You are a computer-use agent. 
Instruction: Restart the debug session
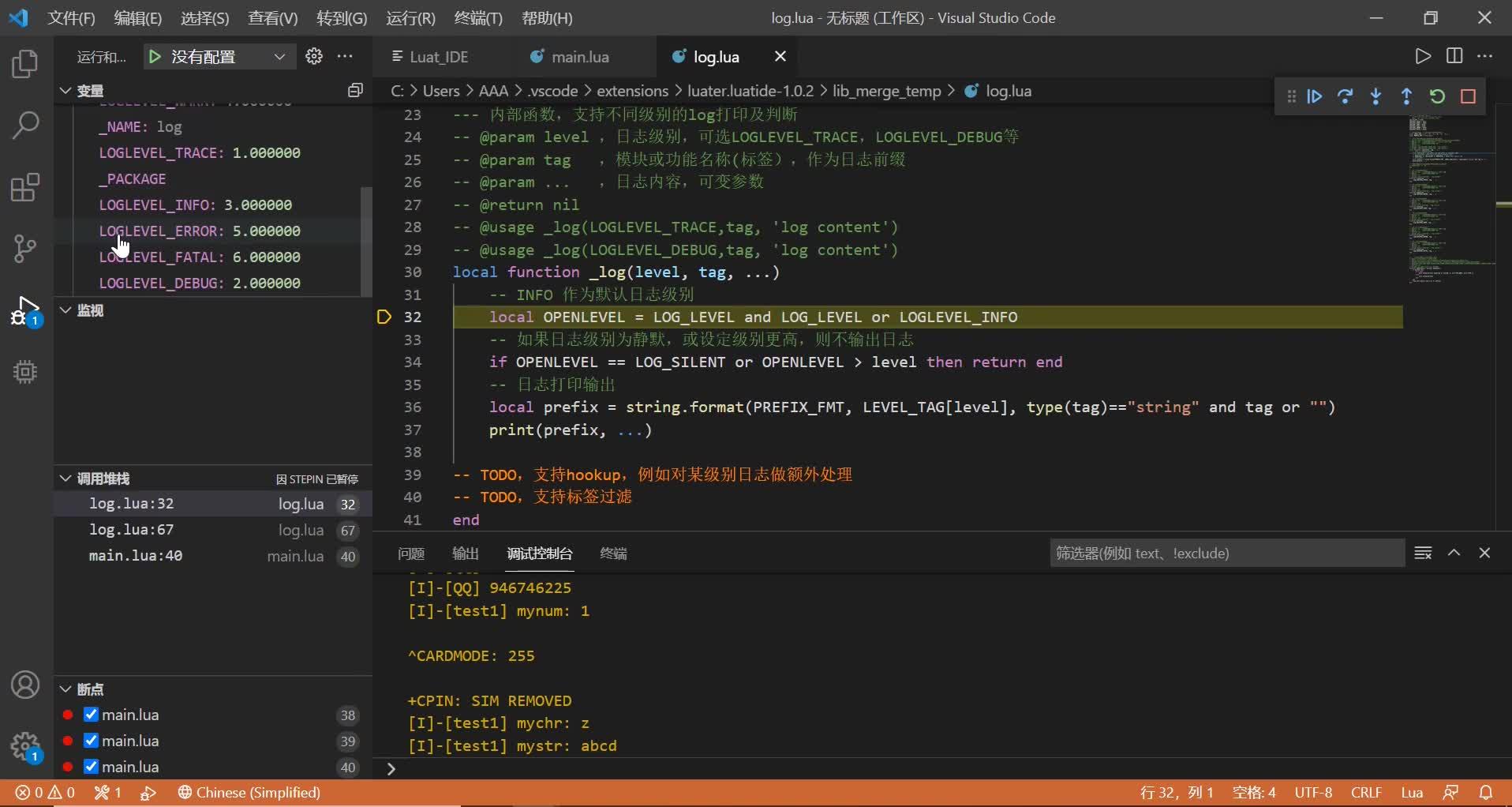1437,96
